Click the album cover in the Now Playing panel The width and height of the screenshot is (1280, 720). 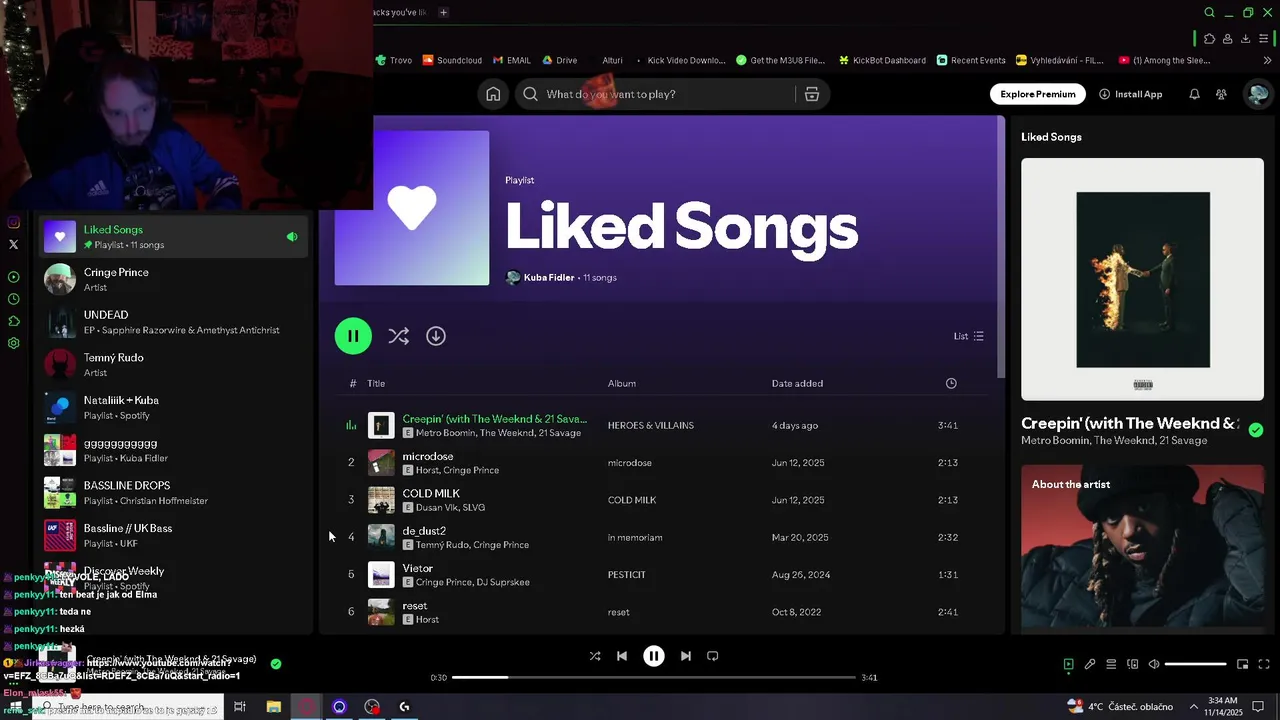click(x=1142, y=279)
